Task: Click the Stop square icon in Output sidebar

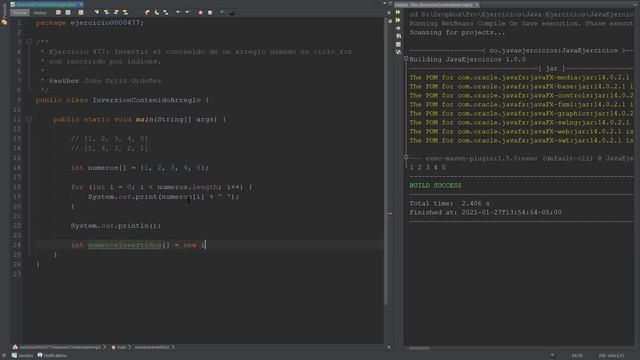Action: [x=398, y=44]
